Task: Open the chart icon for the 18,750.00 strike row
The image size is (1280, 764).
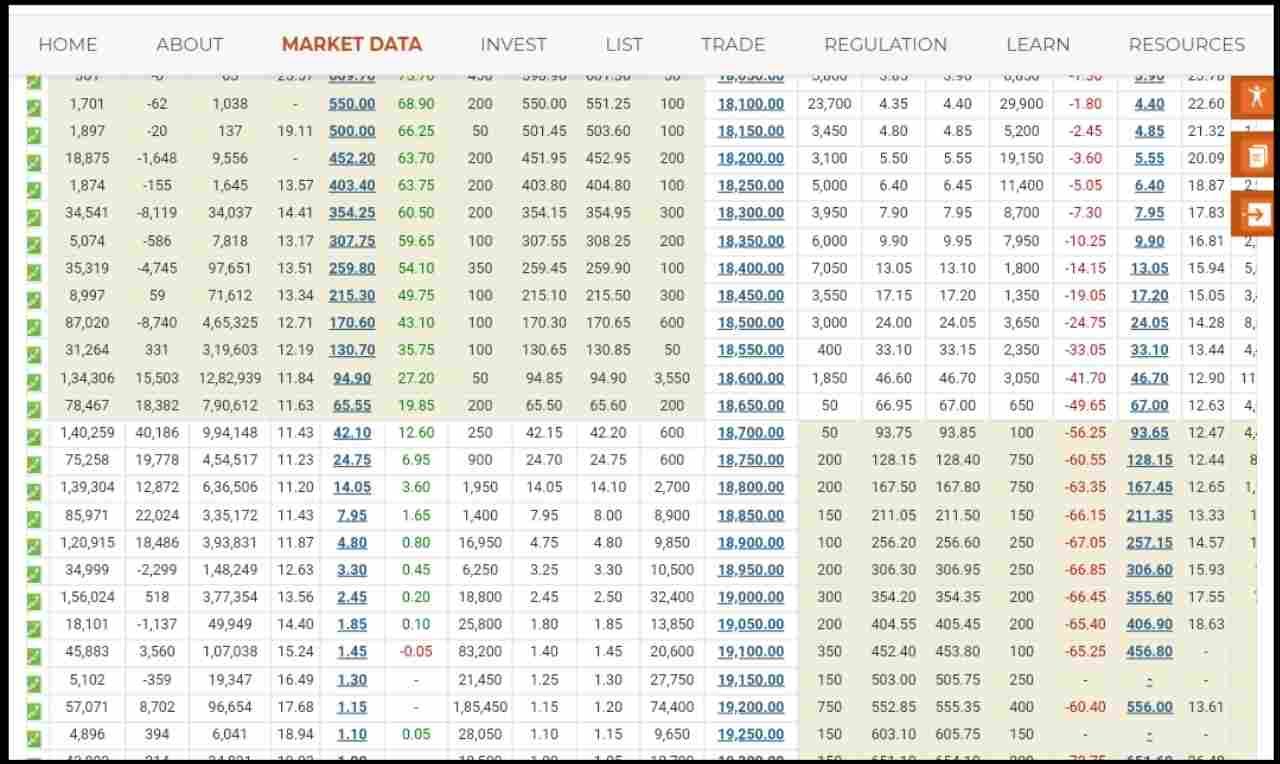Action: pos(34,463)
